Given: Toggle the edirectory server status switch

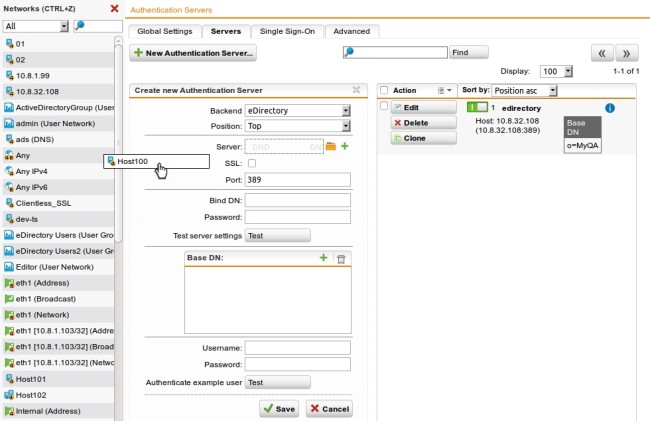Looking at the screenshot, I should [x=477, y=107].
